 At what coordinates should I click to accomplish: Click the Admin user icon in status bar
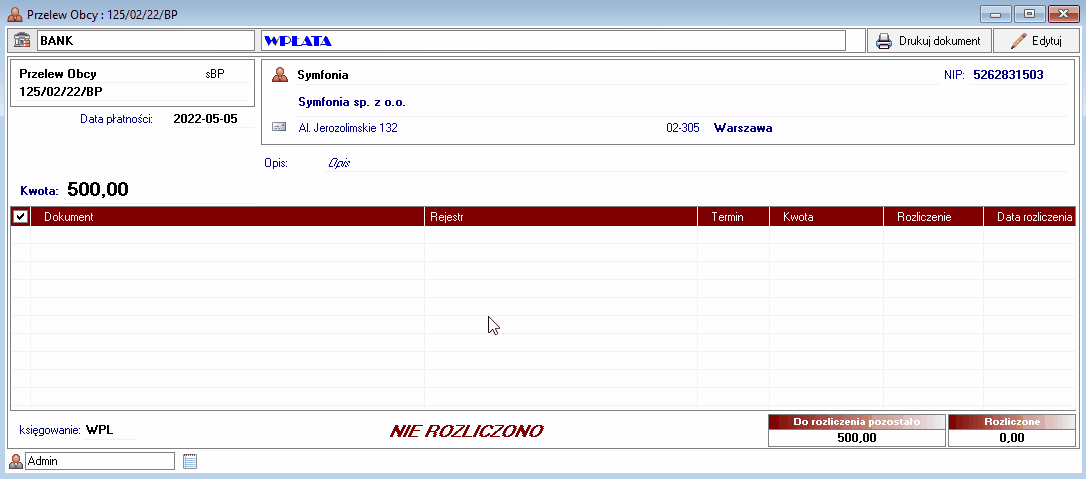pyautogui.click(x=16, y=461)
